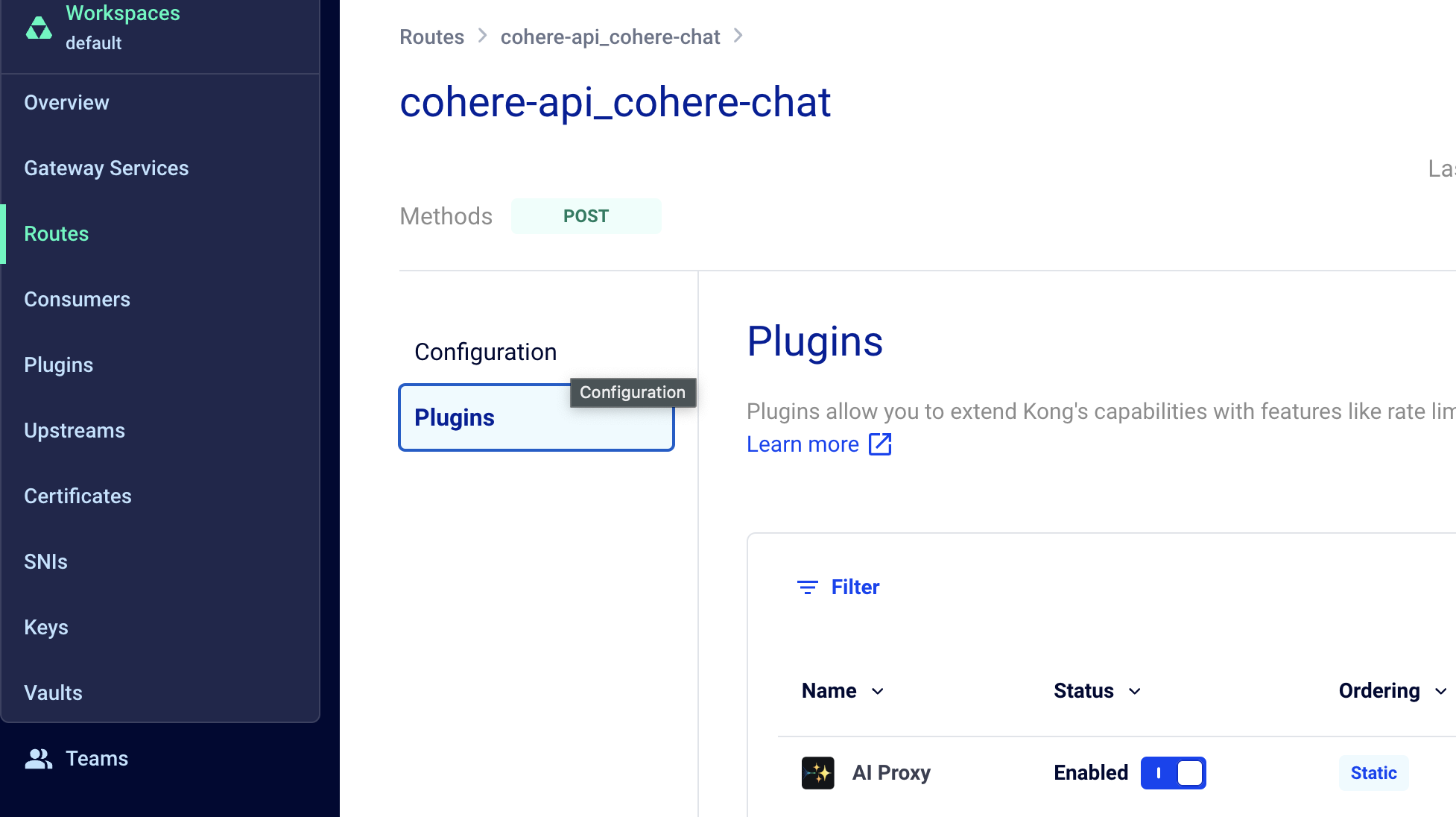The image size is (1456, 817).
Task: Click the Filter button
Action: (855, 587)
